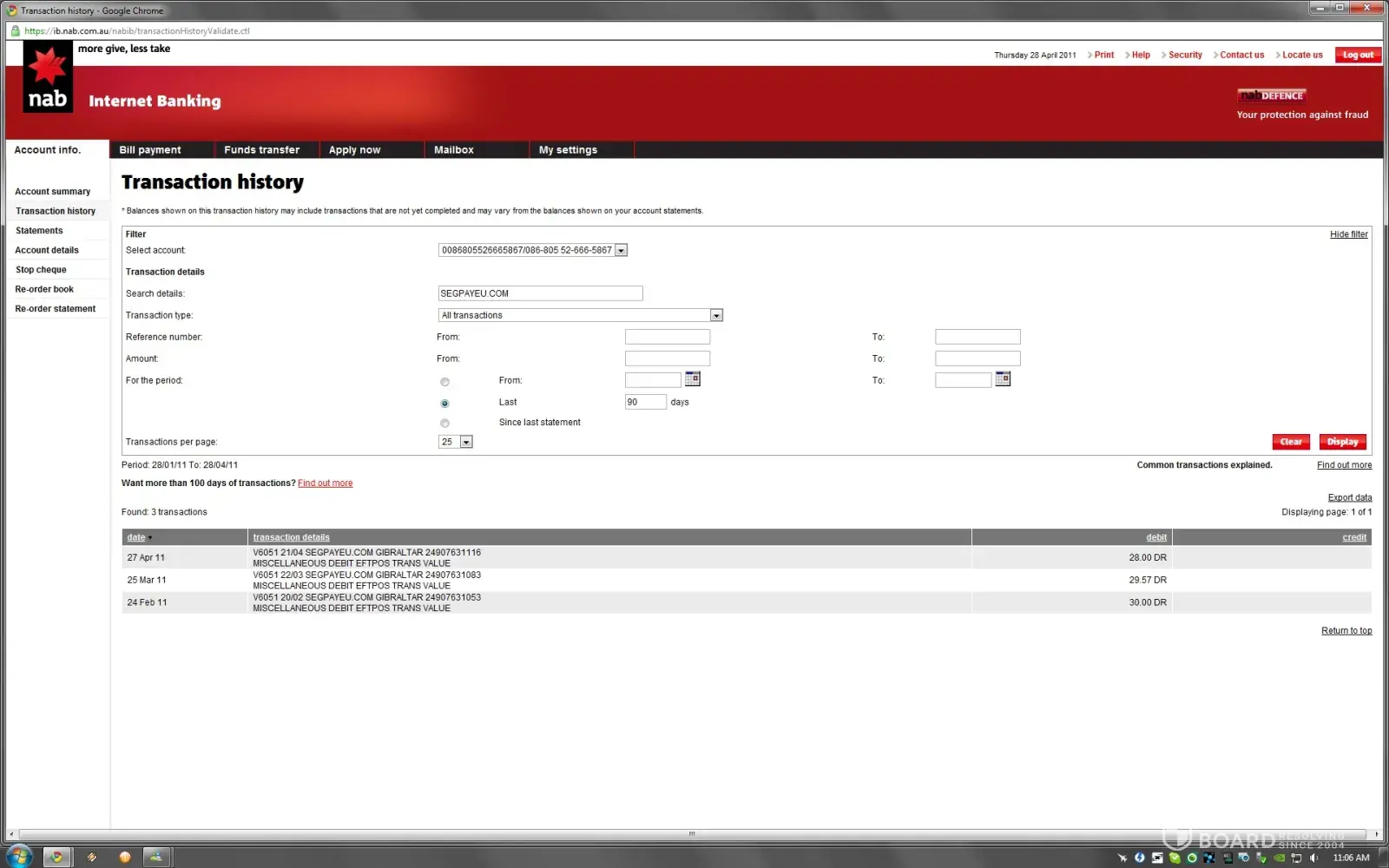Viewport: 1389px width, 868px height.
Task: Expand the Select account dropdown
Action: [x=621, y=250]
